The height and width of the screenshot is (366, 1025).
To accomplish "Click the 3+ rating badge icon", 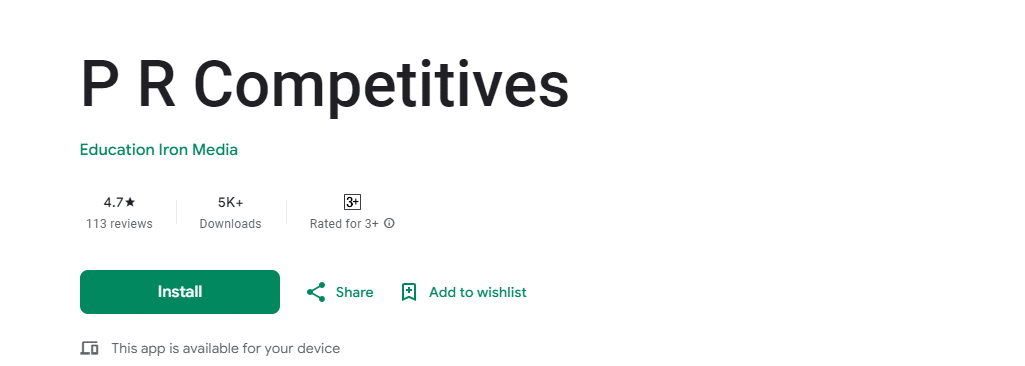I will click(x=352, y=202).
